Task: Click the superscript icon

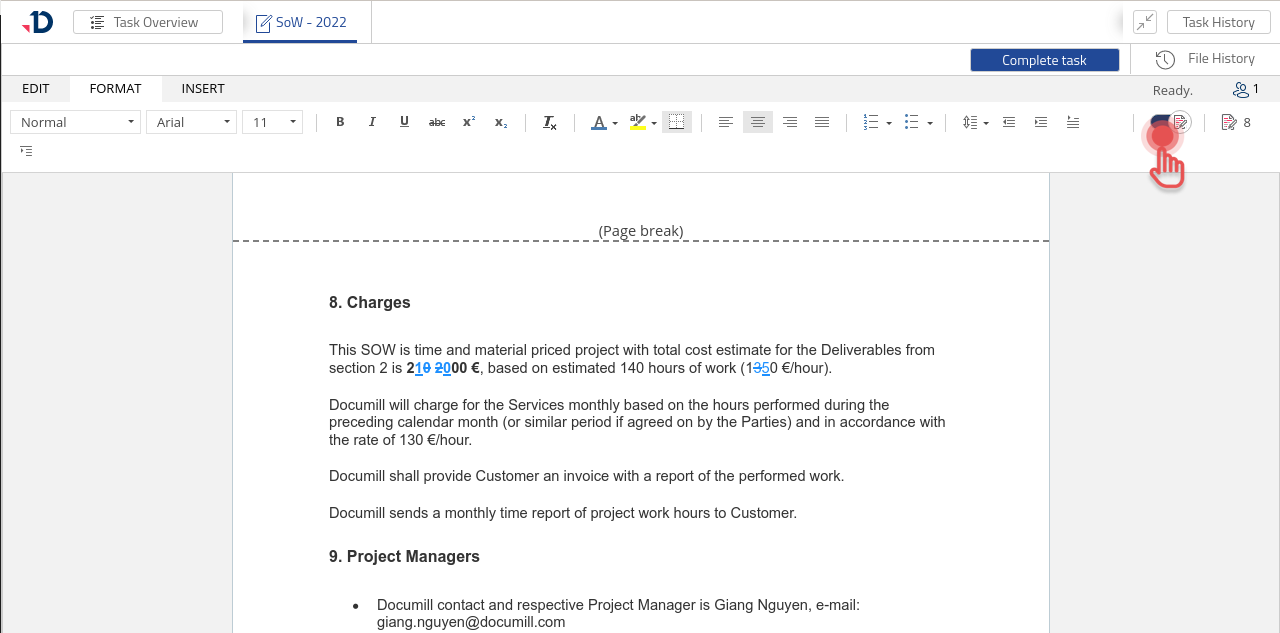Action: [x=469, y=122]
